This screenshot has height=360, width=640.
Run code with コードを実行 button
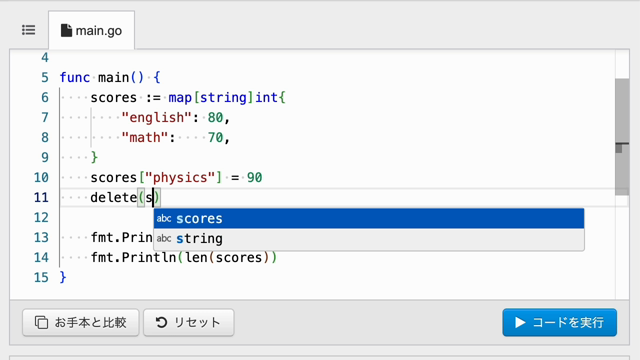pos(560,322)
